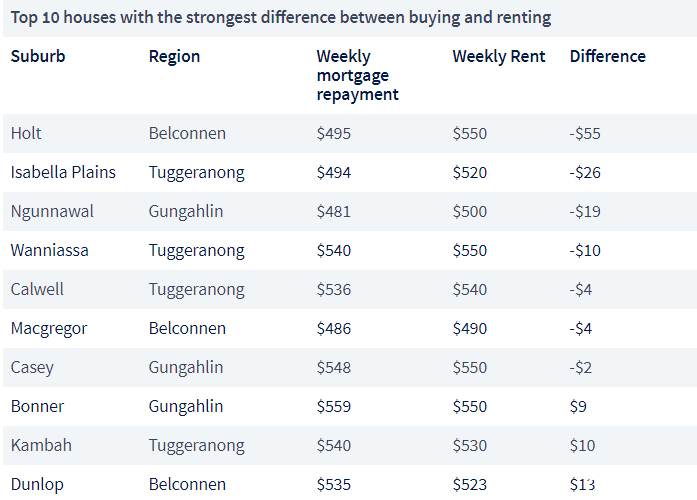Image resolution: width=697 pixels, height=500 pixels.
Task: Click the Suburb column header
Action: (x=38, y=56)
